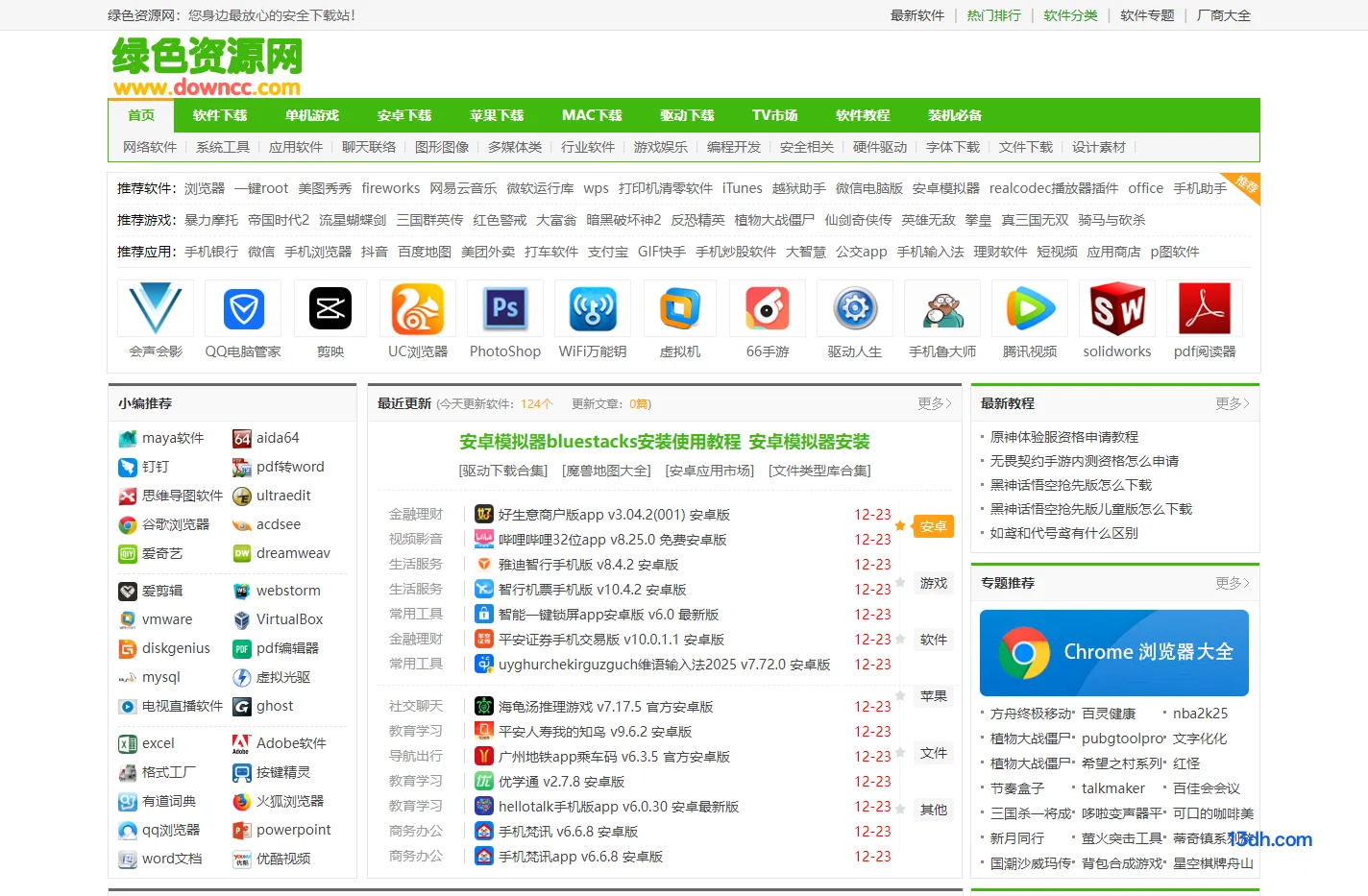Click the 爱奇艺 small icon

pyautogui.click(x=128, y=554)
